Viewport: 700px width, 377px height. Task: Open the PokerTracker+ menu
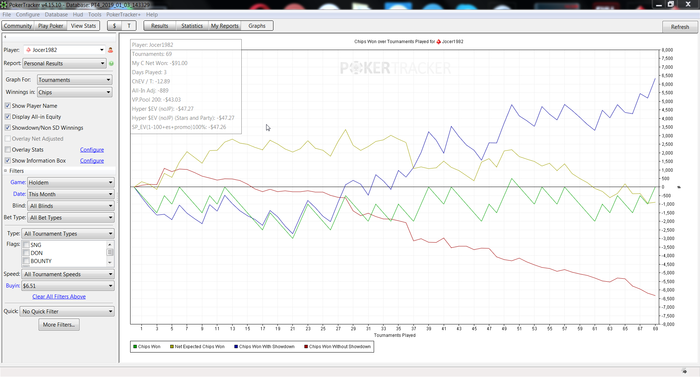point(123,15)
